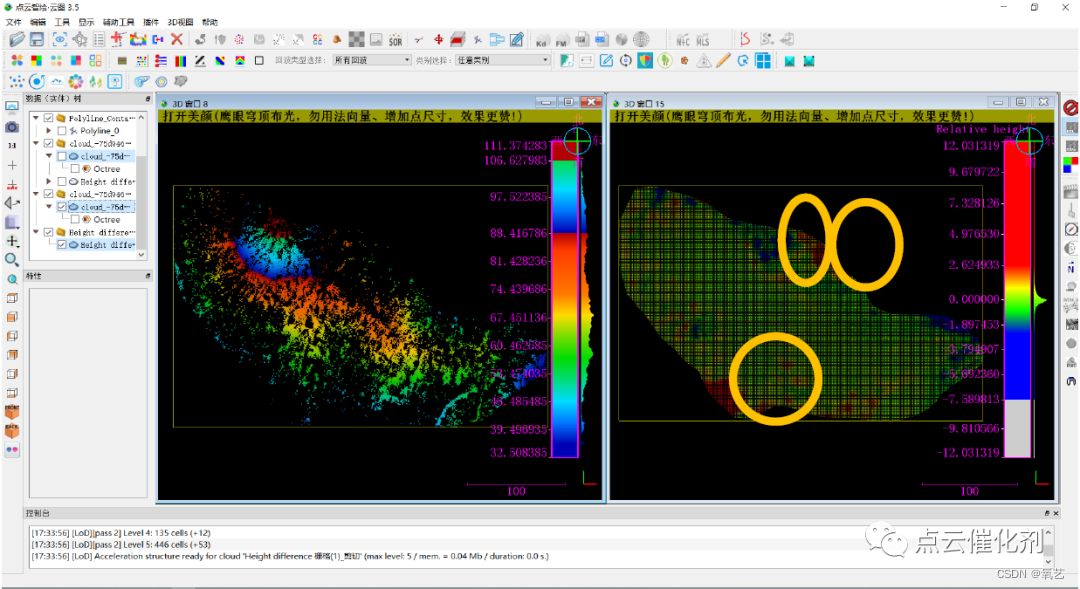Close the 控制台 console panel
The width and height of the screenshot is (1080, 589).
click(1057, 513)
